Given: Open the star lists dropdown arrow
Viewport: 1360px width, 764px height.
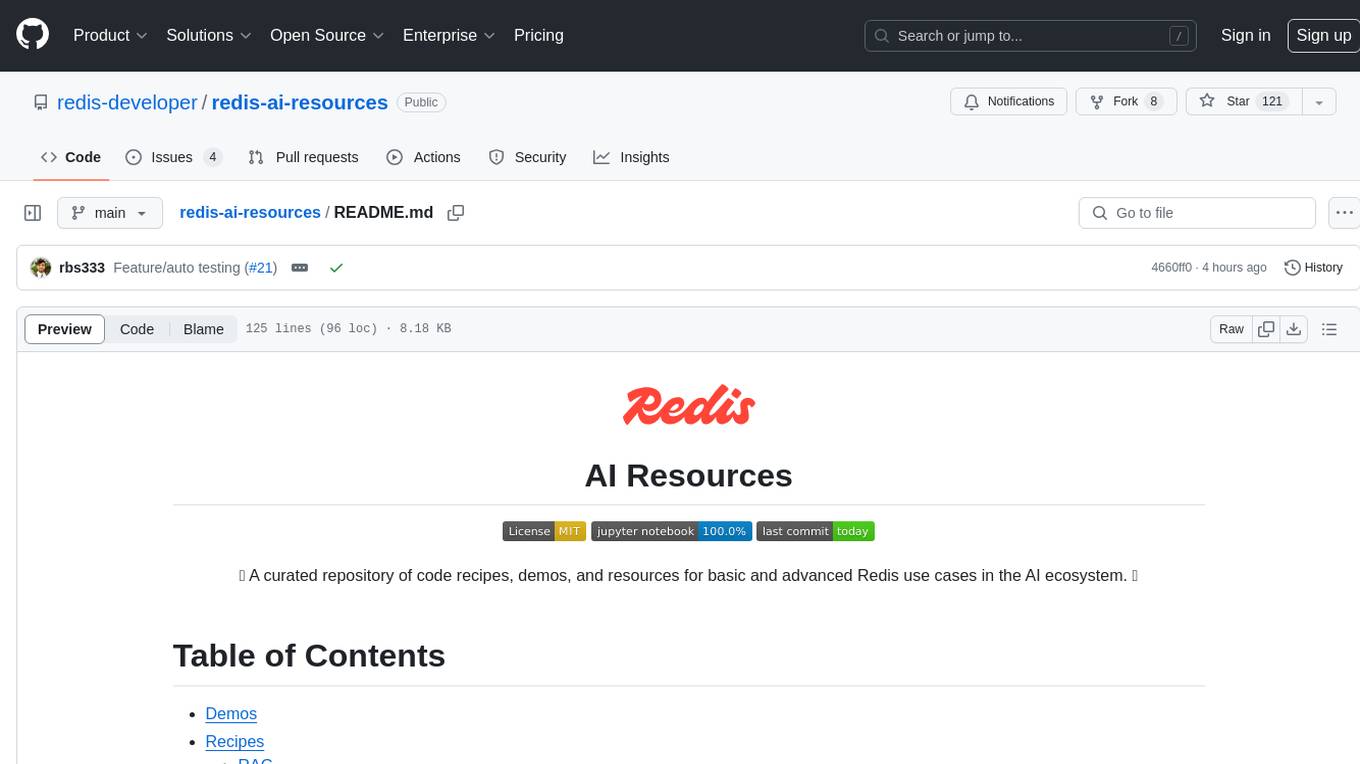Looking at the screenshot, I should coord(1319,102).
